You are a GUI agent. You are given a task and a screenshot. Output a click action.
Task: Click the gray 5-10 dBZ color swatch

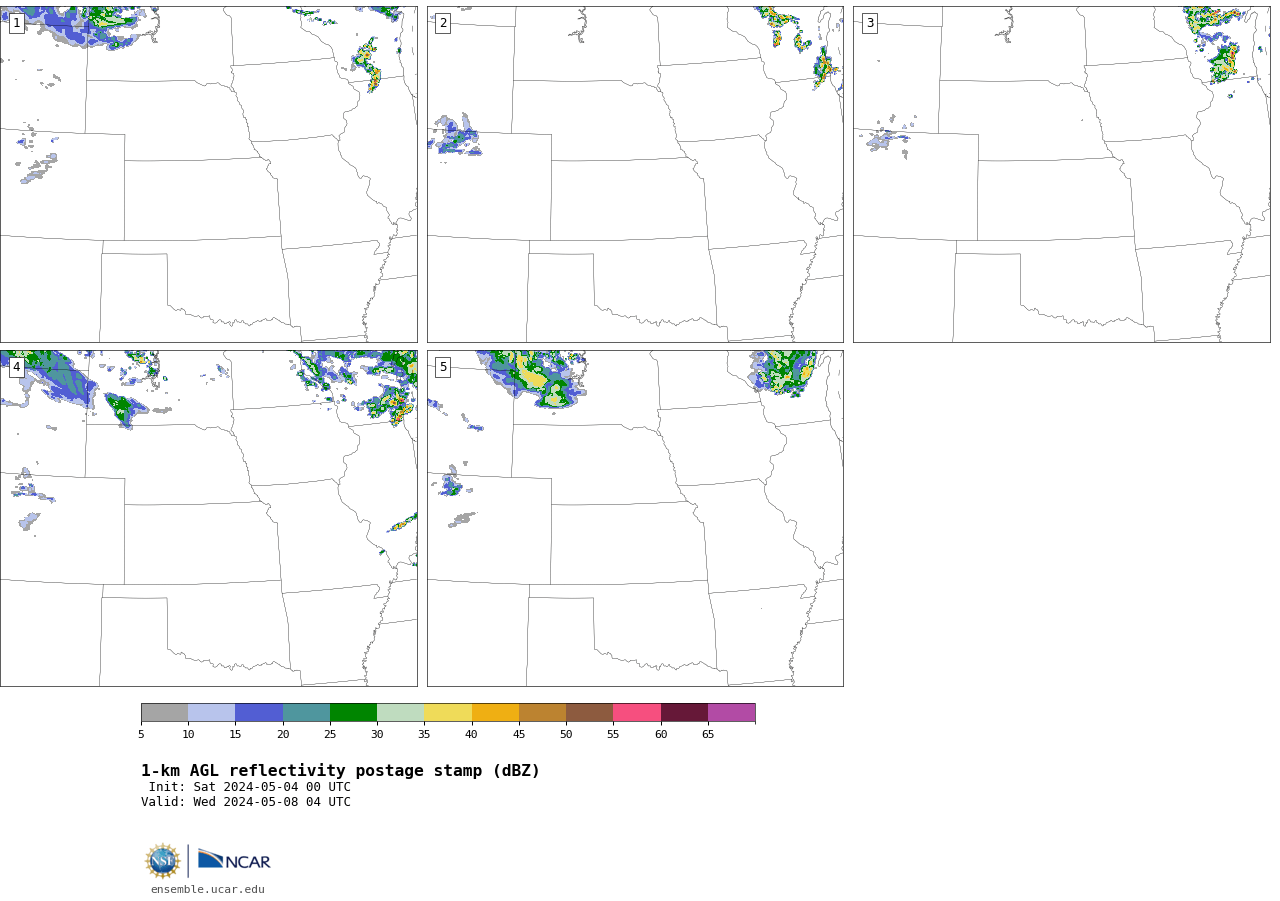(x=164, y=713)
